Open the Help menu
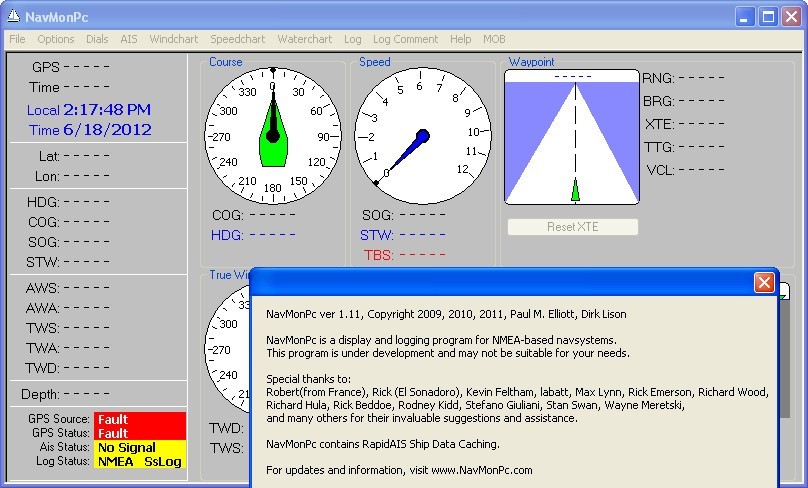 460,39
